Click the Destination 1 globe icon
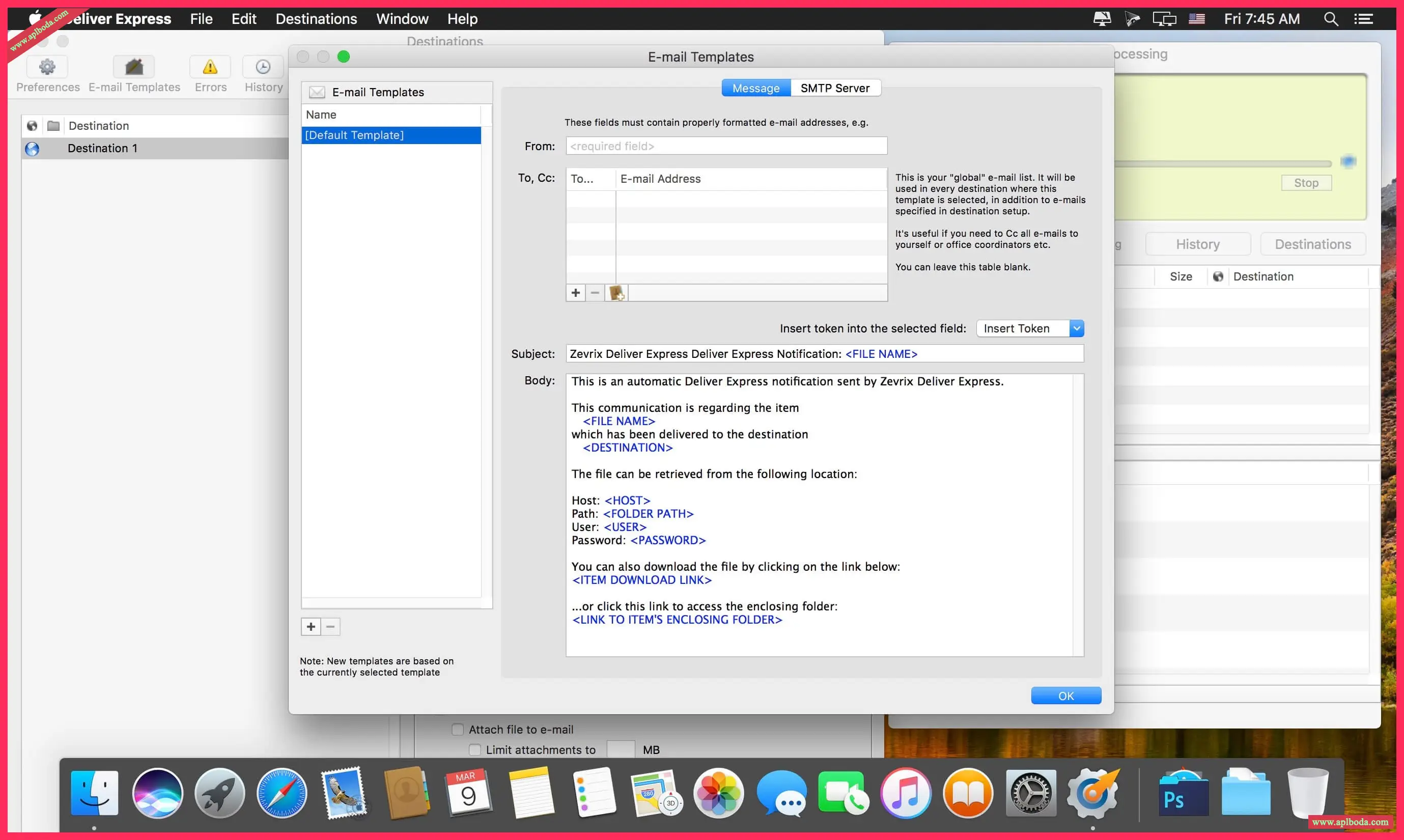 point(32,148)
